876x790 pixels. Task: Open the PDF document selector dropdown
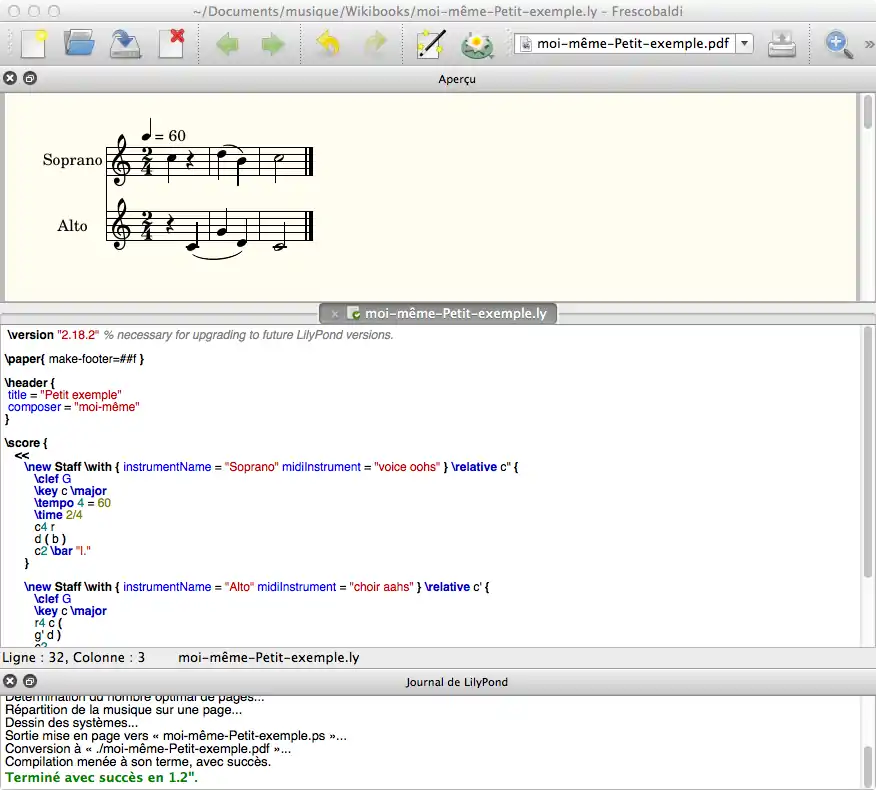(744, 44)
